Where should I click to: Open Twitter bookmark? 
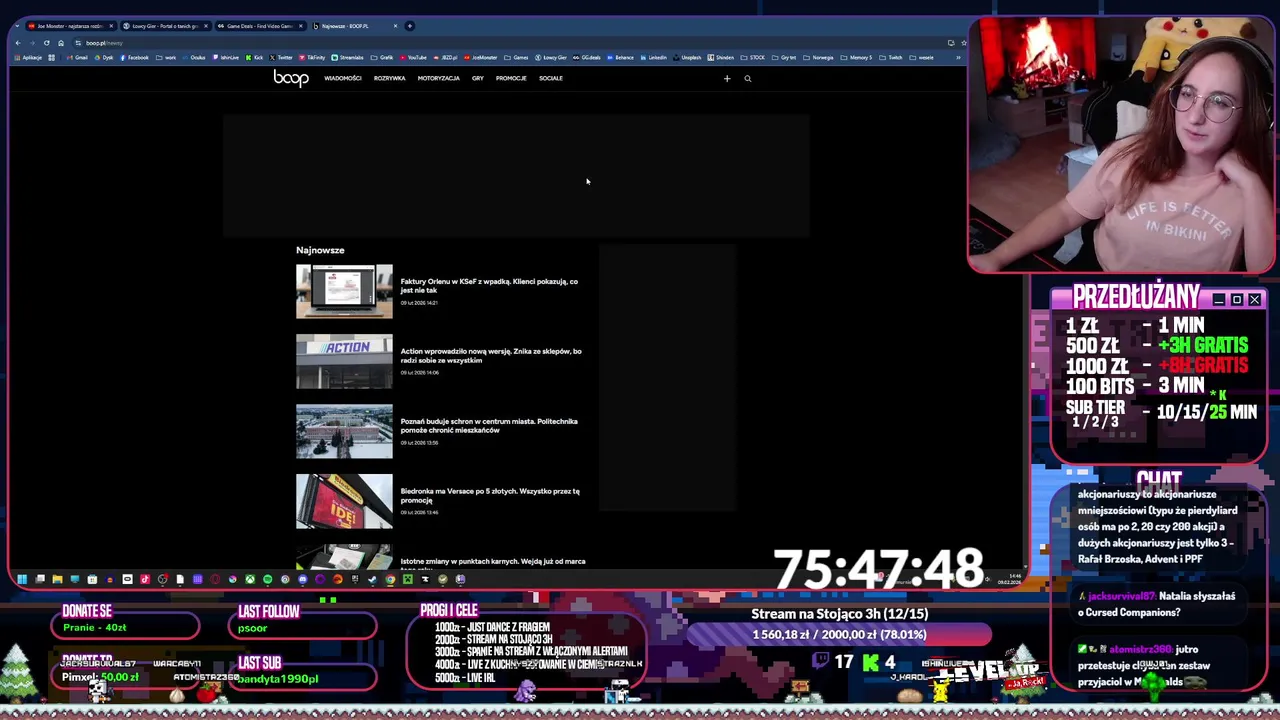pos(281,57)
